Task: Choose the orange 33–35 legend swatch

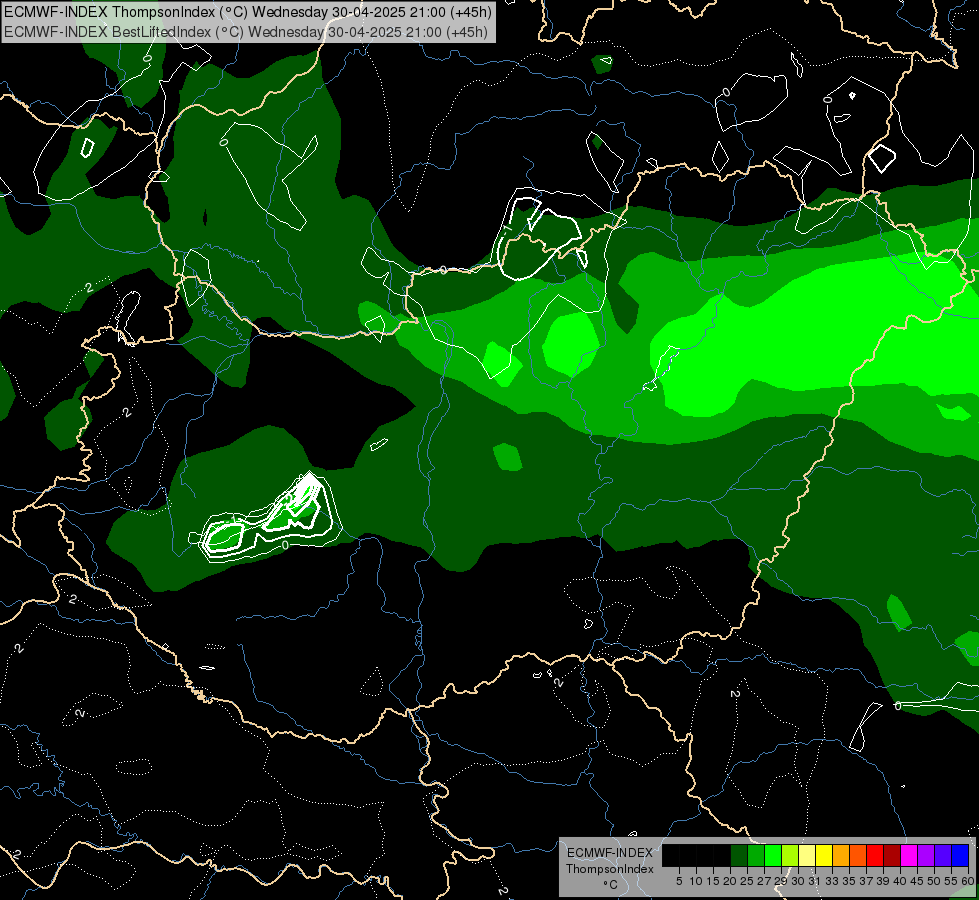Action: 841,855
